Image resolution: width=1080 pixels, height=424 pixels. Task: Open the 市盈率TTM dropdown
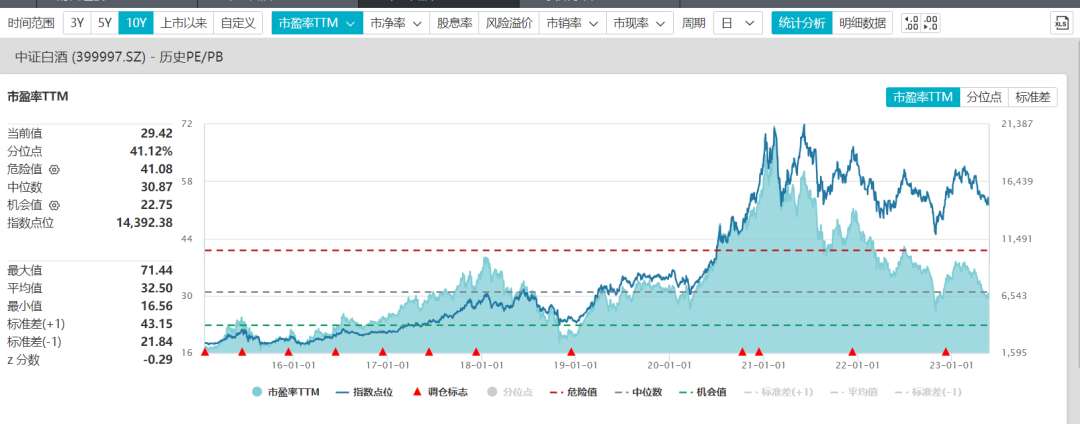(x=316, y=23)
